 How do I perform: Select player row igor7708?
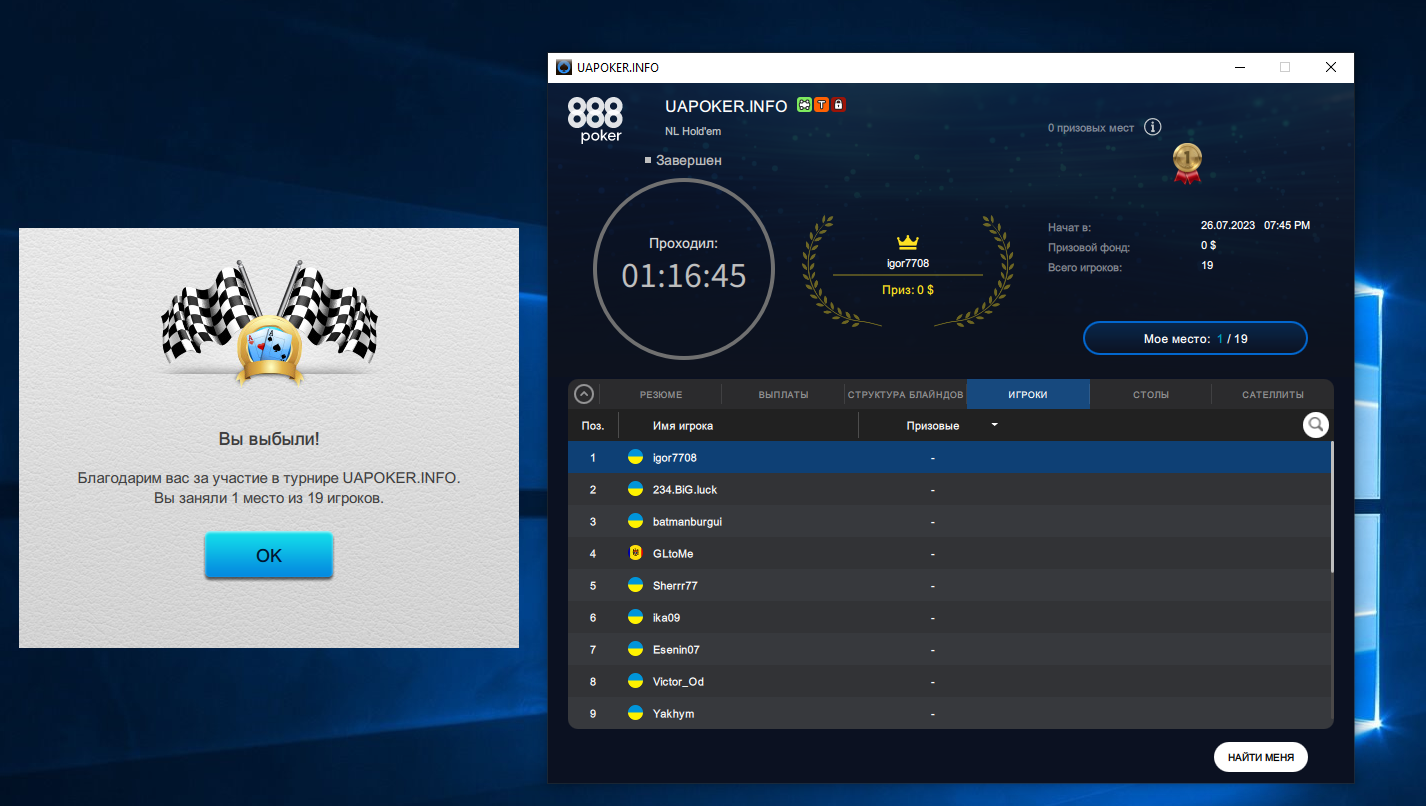pos(950,457)
